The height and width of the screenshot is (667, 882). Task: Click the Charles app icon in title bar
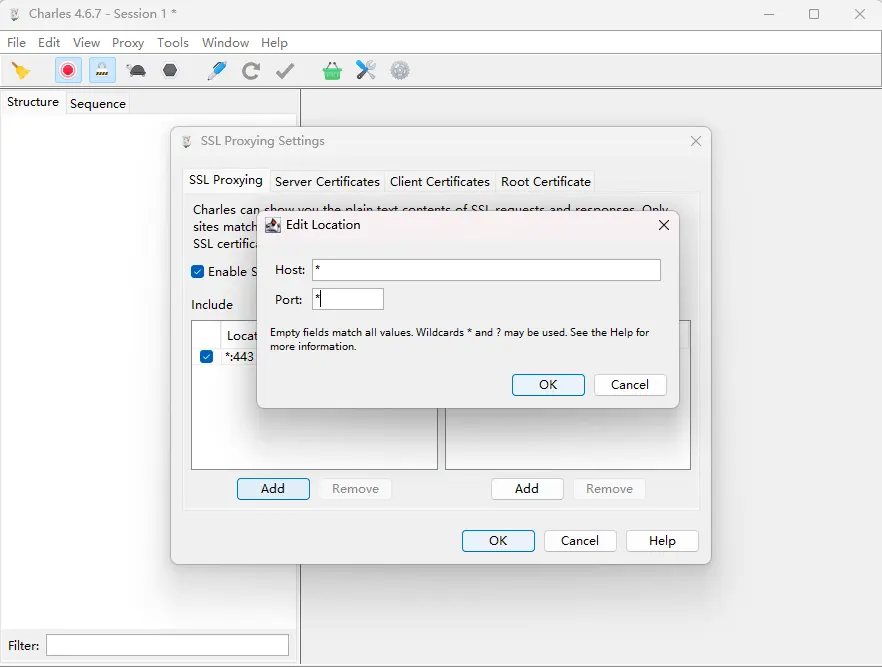click(x=15, y=14)
